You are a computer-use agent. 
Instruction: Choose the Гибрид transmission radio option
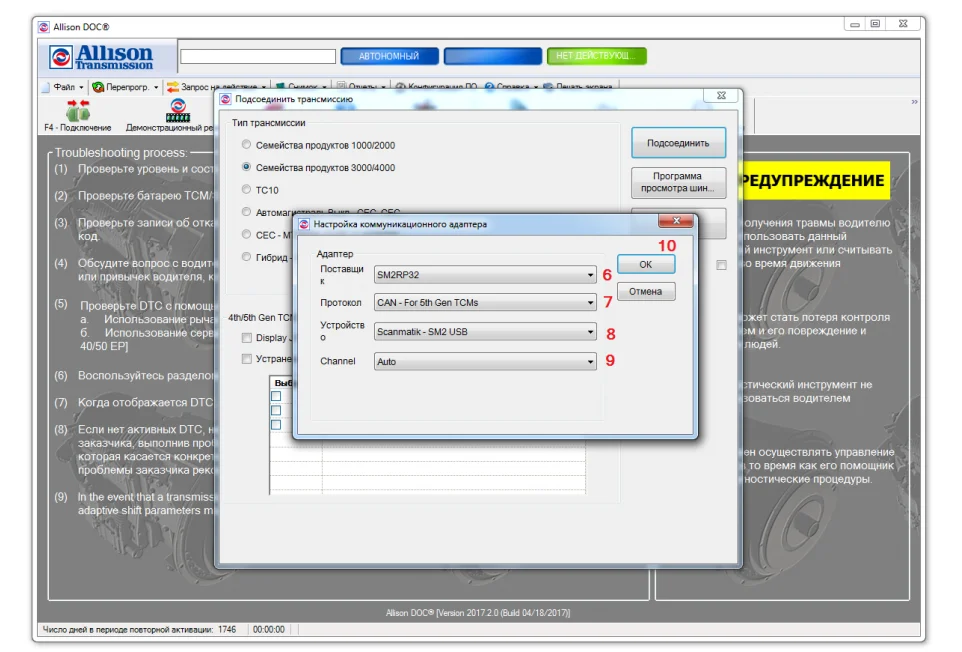[246, 257]
